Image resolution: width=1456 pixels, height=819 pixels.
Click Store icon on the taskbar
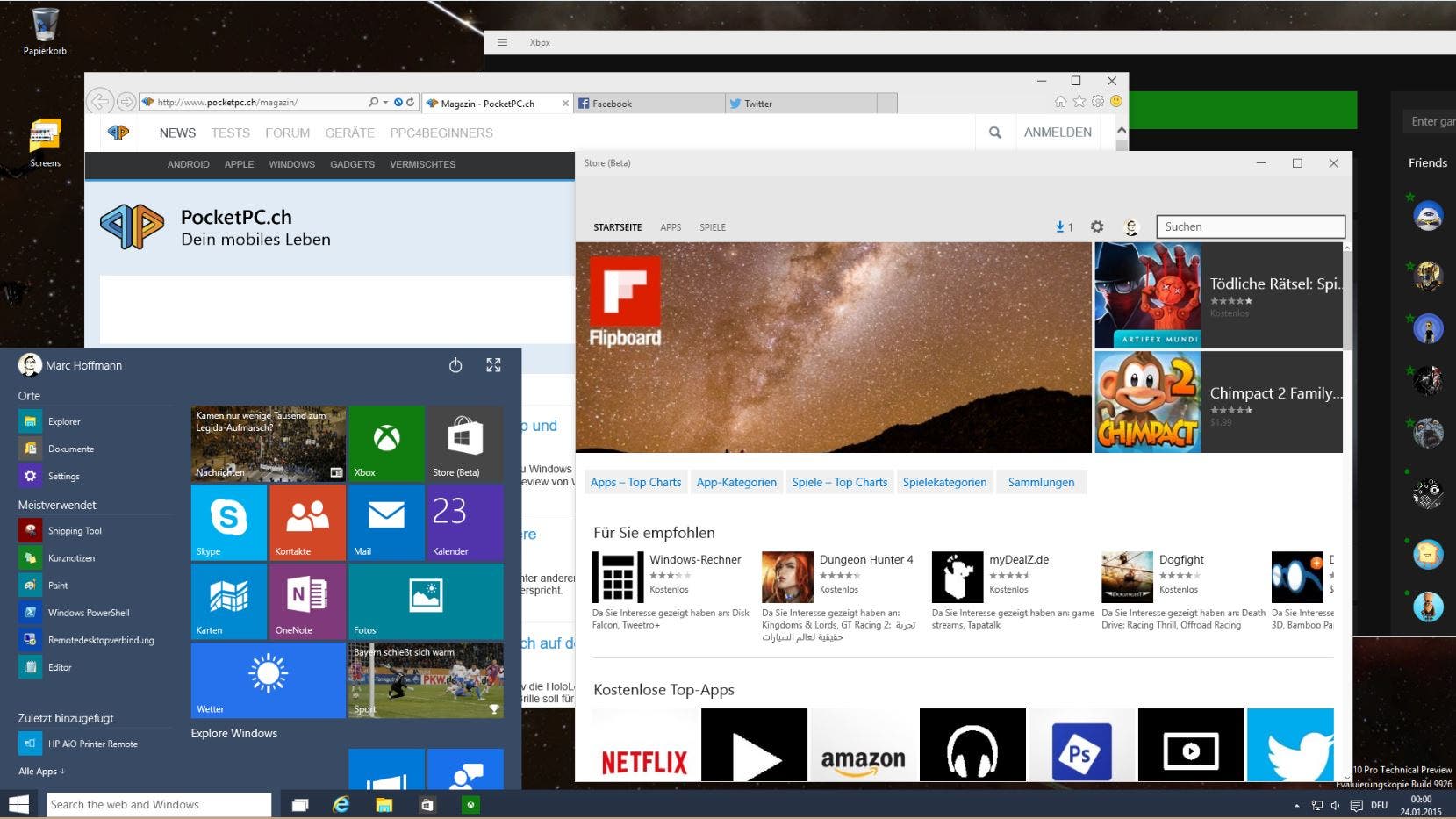coord(427,804)
